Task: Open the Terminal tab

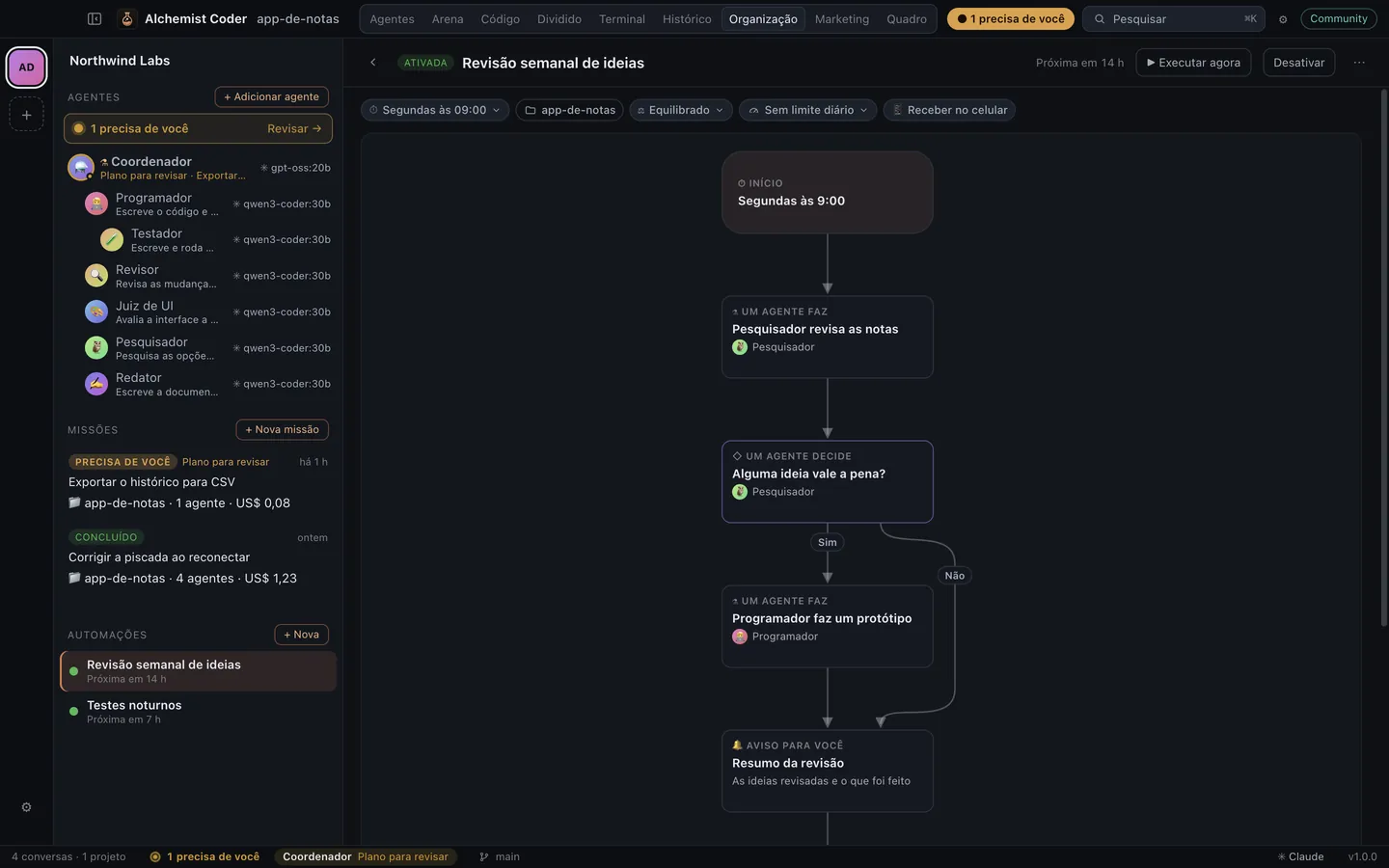Action: [622, 19]
